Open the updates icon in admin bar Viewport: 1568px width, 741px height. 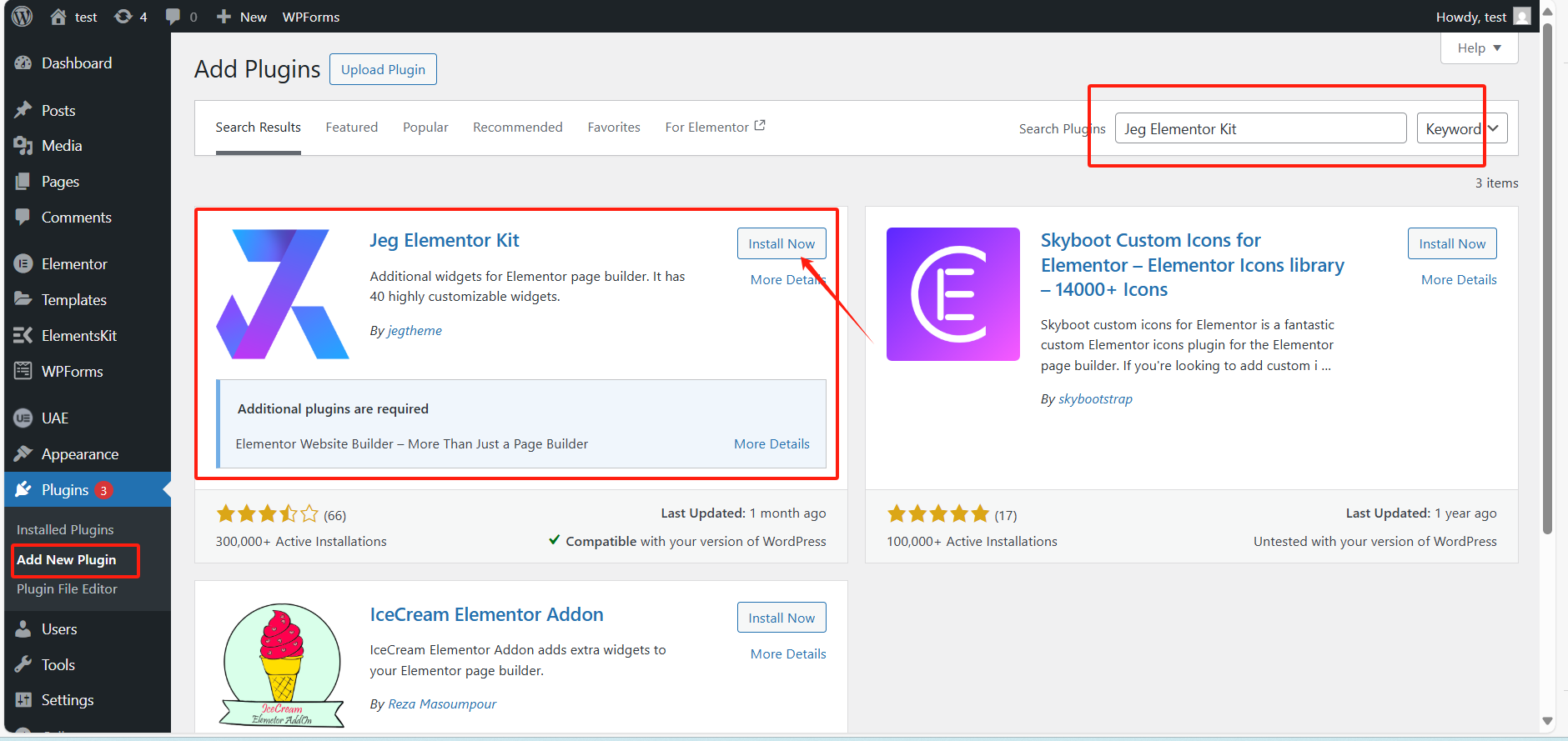[123, 17]
